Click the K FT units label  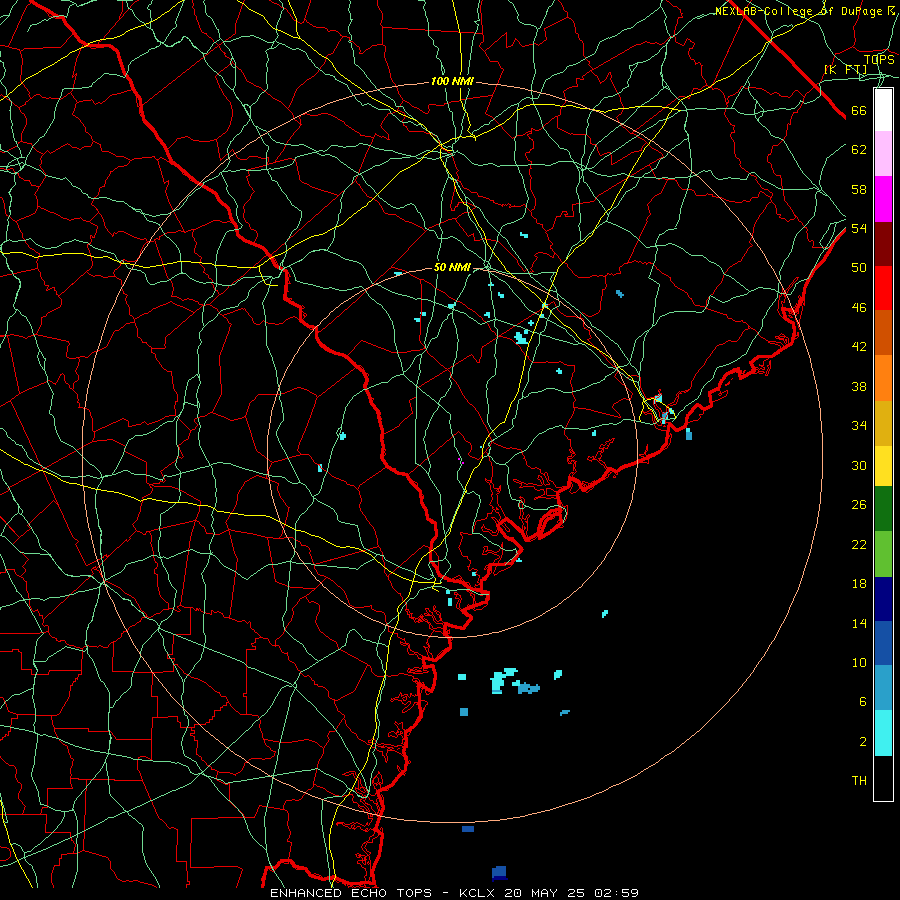(845, 70)
